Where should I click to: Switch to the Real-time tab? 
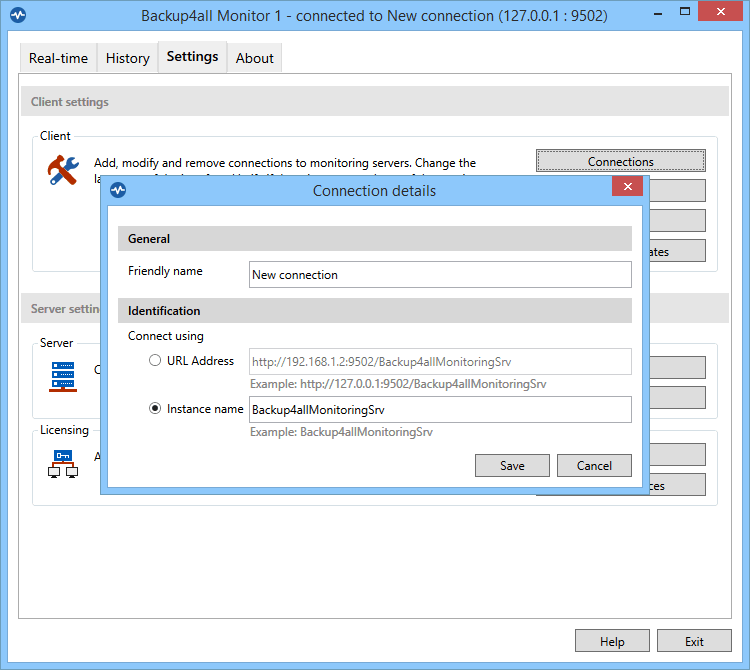(x=58, y=58)
